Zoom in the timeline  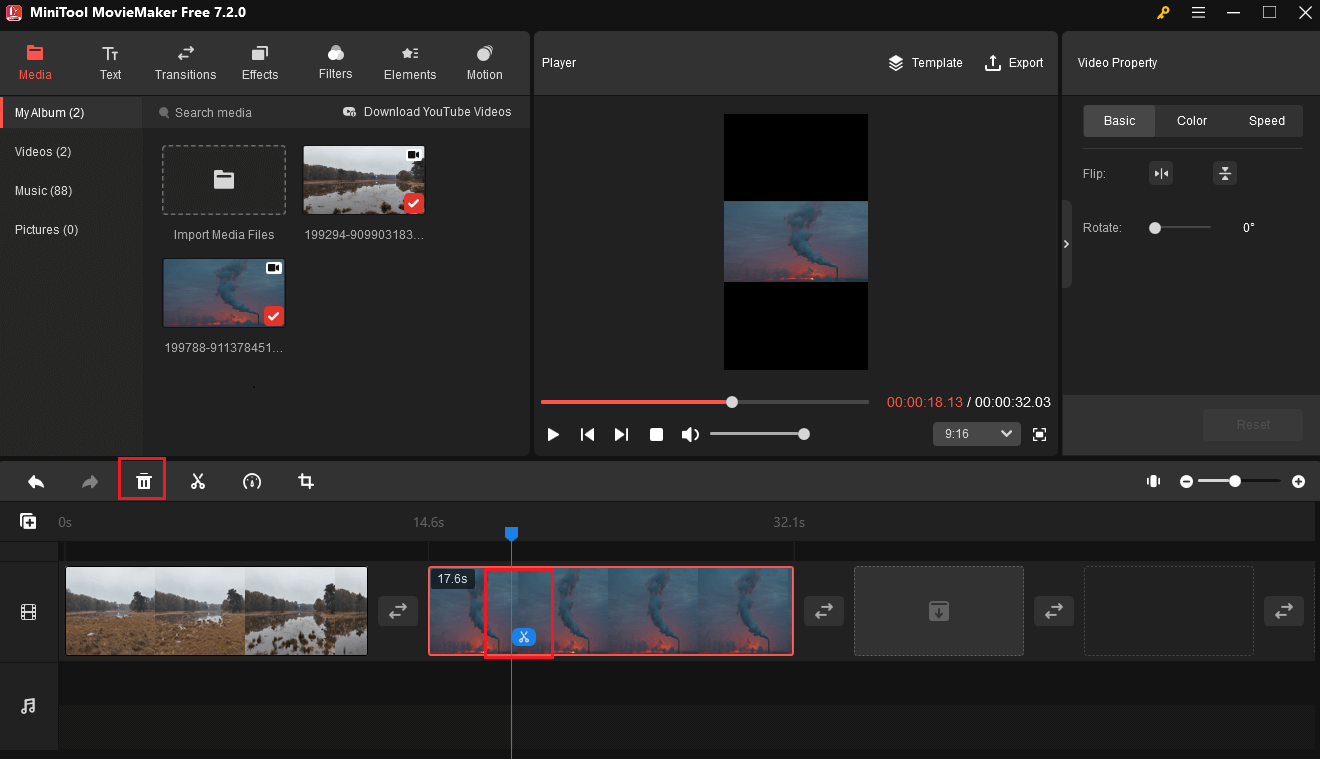click(1298, 482)
